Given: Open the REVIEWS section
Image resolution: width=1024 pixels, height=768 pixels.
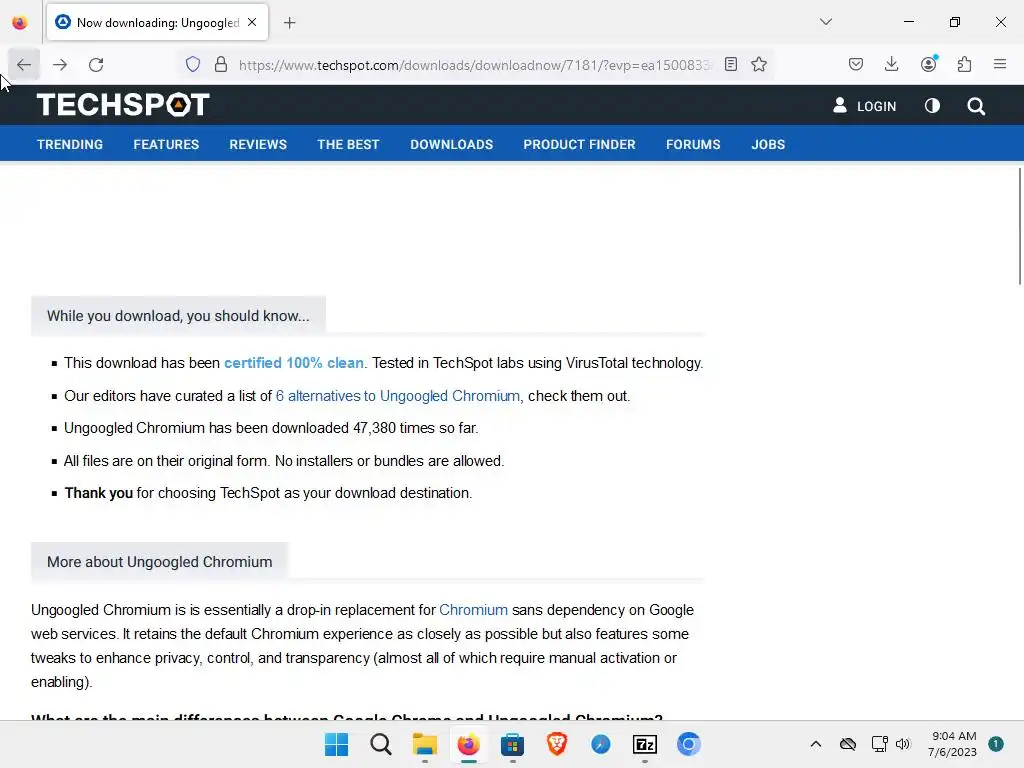Looking at the screenshot, I should coord(258,144).
